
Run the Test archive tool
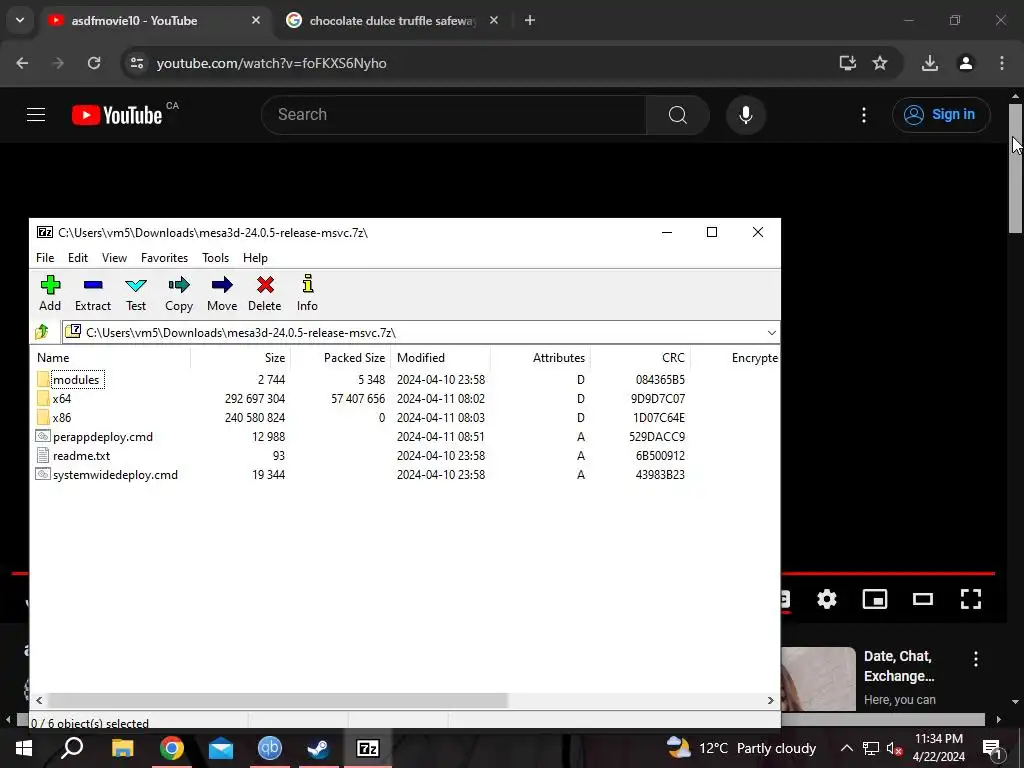136,293
